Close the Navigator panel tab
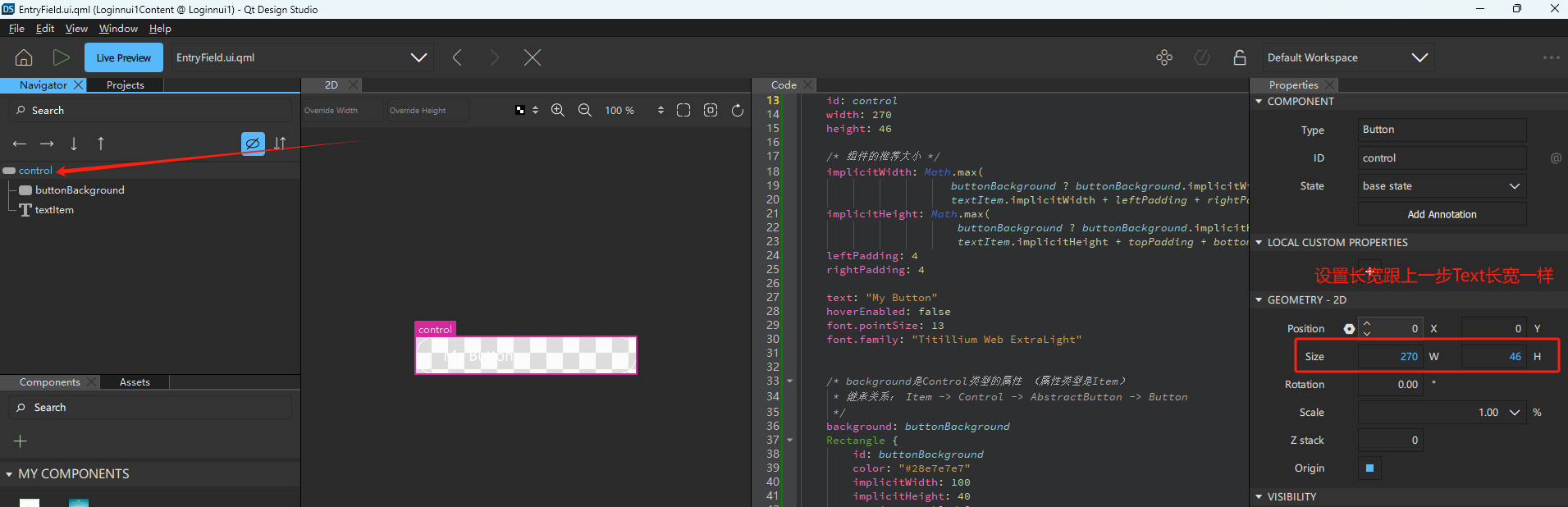 click(x=79, y=84)
